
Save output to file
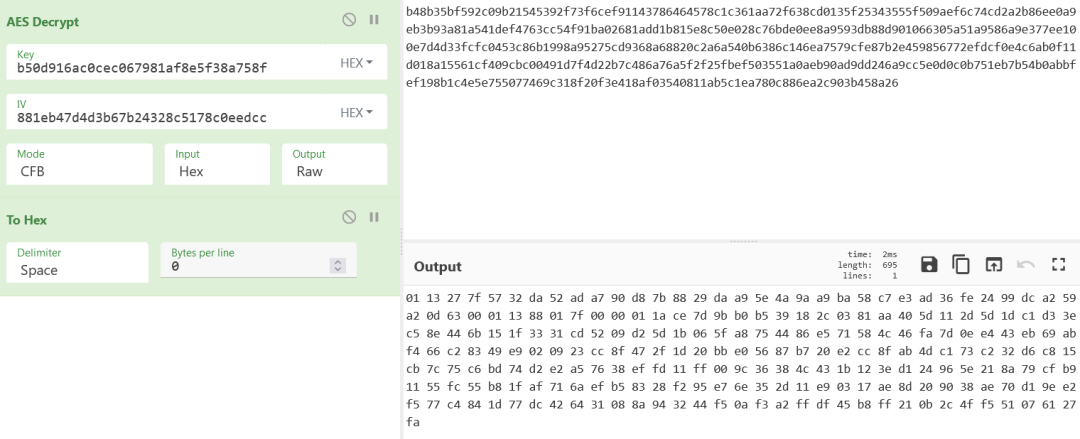[928, 264]
